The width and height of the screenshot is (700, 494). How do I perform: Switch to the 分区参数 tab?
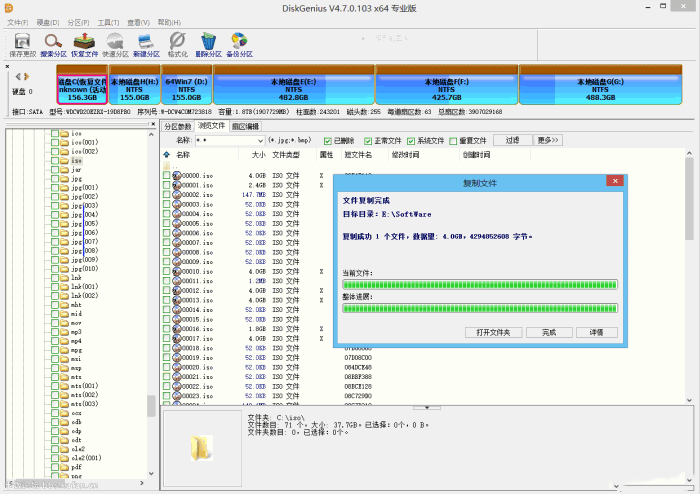178,126
